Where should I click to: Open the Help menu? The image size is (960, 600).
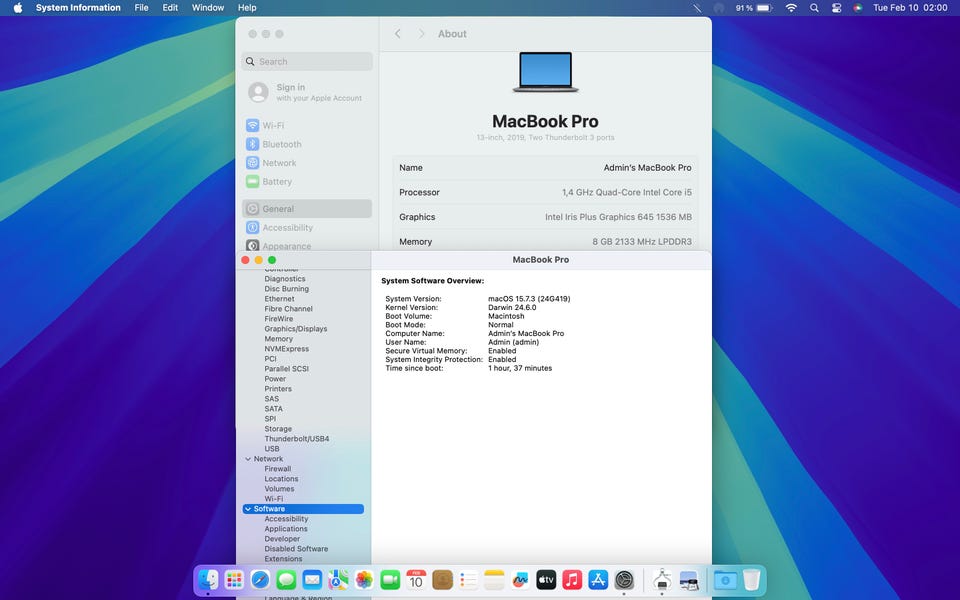pyautogui.click(x=247, y=8)
